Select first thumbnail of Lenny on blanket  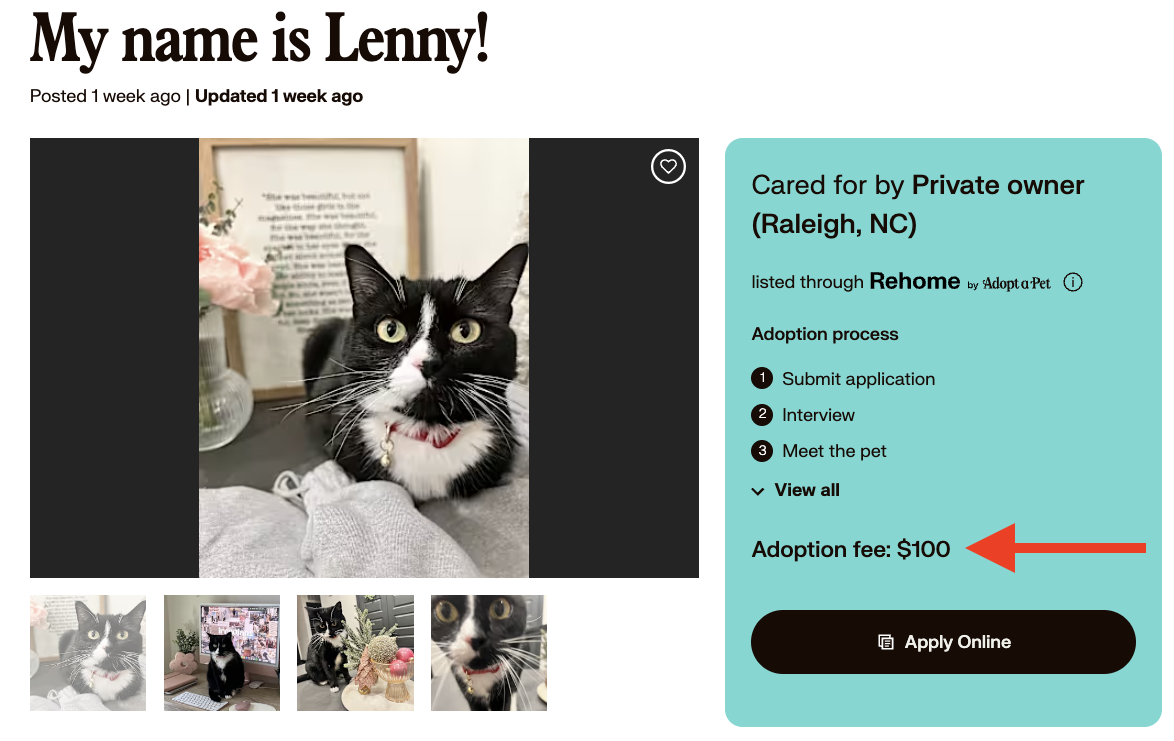(88, 653)
